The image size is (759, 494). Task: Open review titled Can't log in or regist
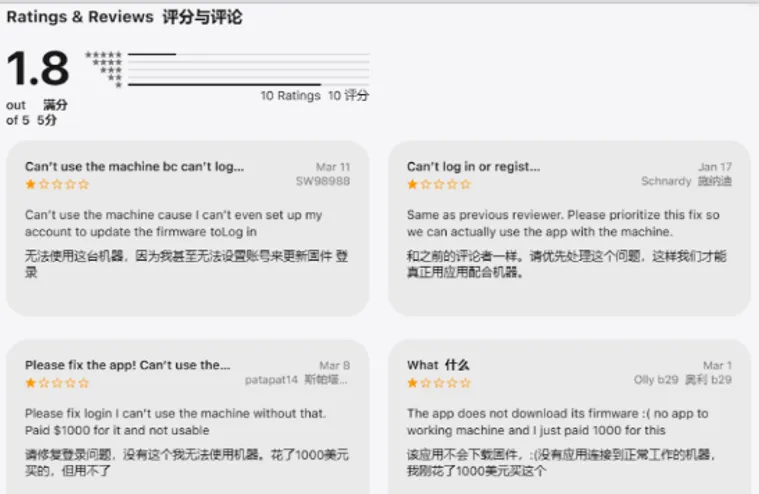(x=473, y=166)
